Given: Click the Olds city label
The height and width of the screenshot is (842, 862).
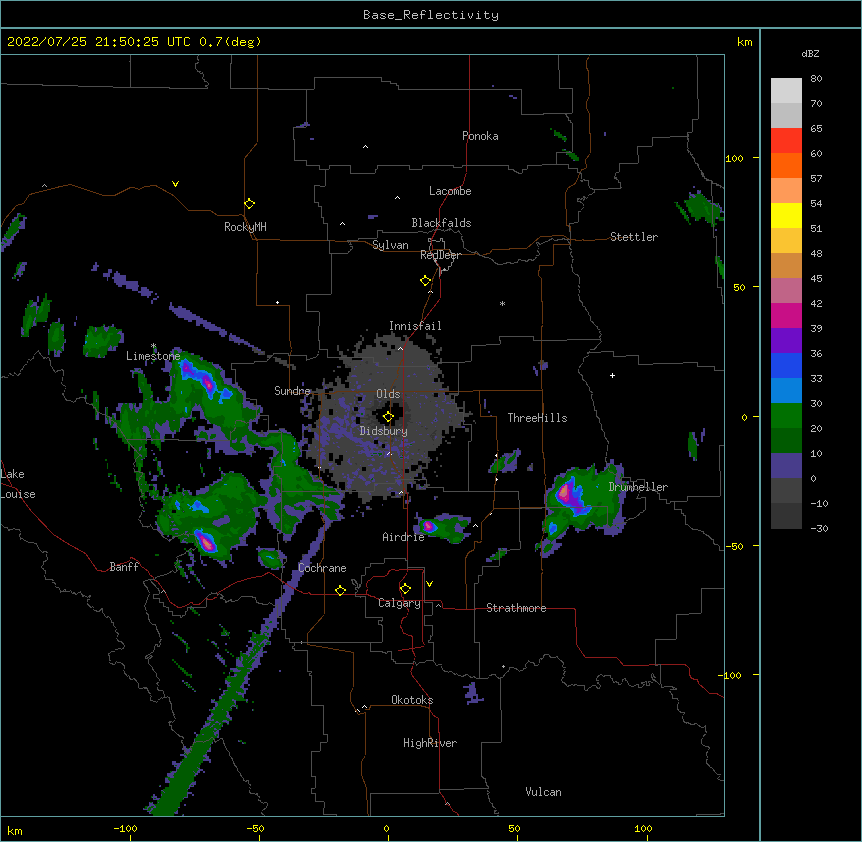Looking at the screenshot, I should (x=388, y=394).
